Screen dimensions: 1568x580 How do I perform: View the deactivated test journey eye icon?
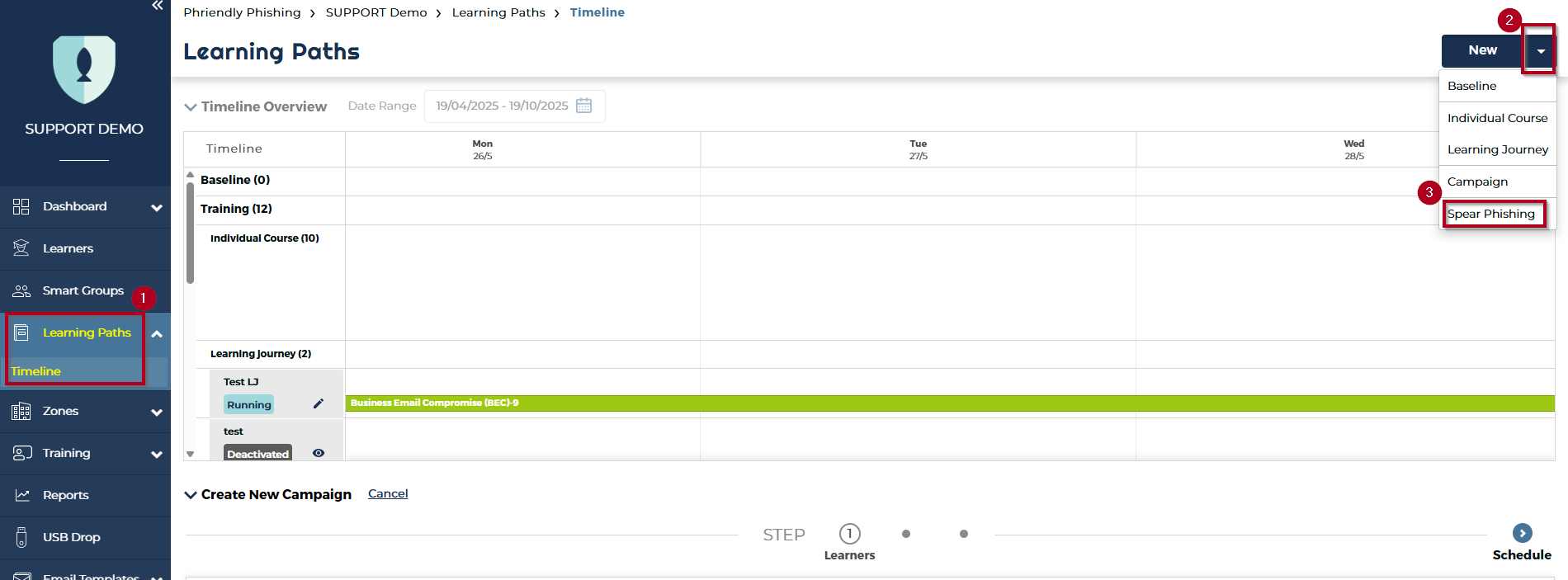319,453
